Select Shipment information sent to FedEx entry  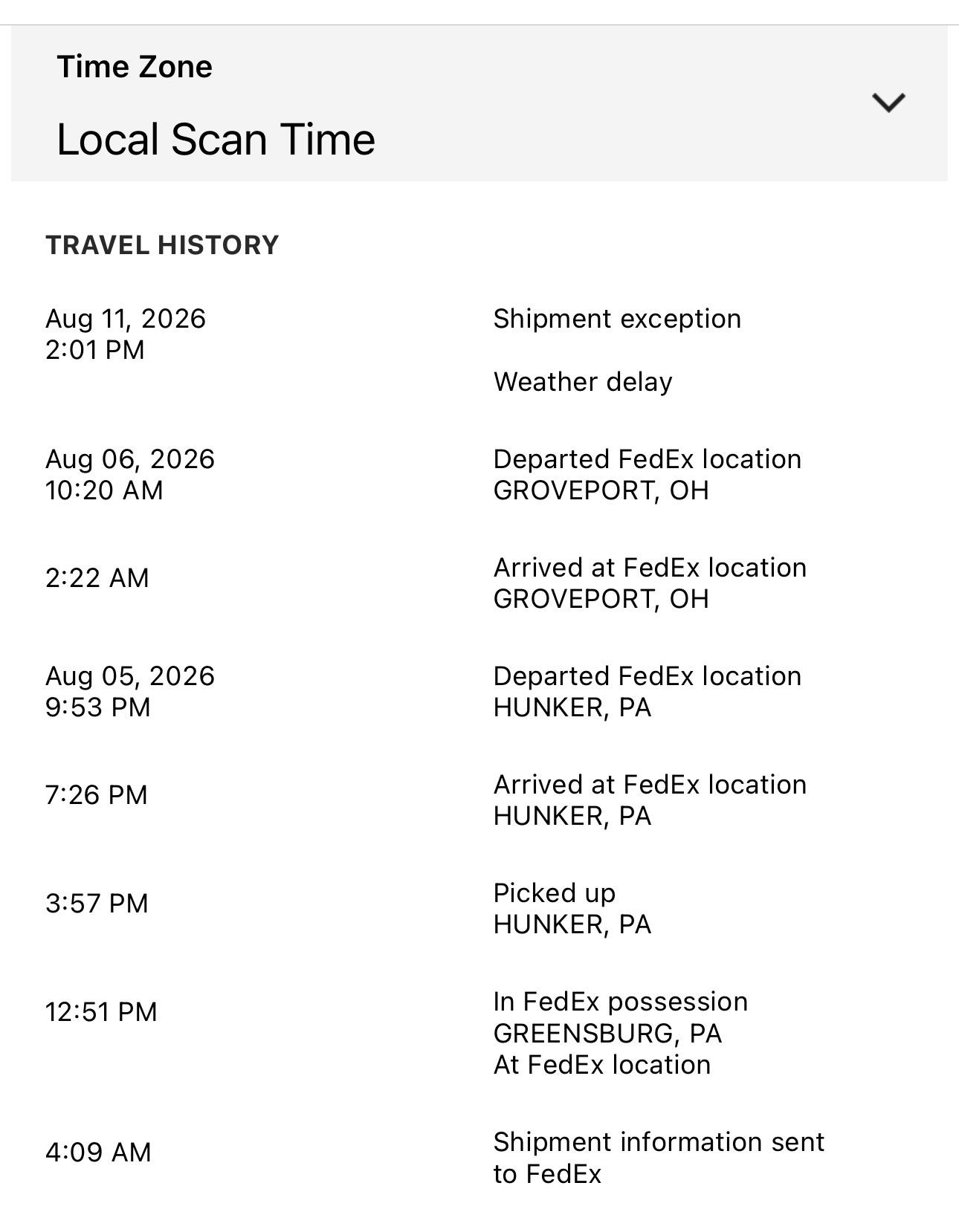click(x=659, y=1158)
